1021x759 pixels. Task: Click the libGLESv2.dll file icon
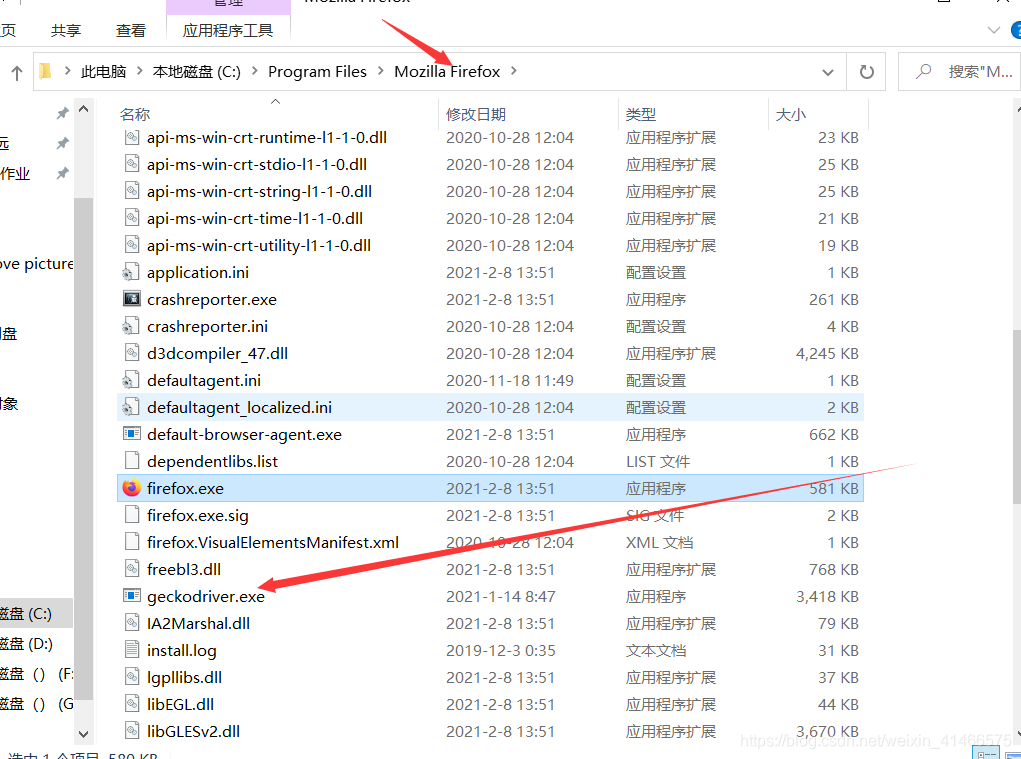pyautogui.click(x=132, y=731)
